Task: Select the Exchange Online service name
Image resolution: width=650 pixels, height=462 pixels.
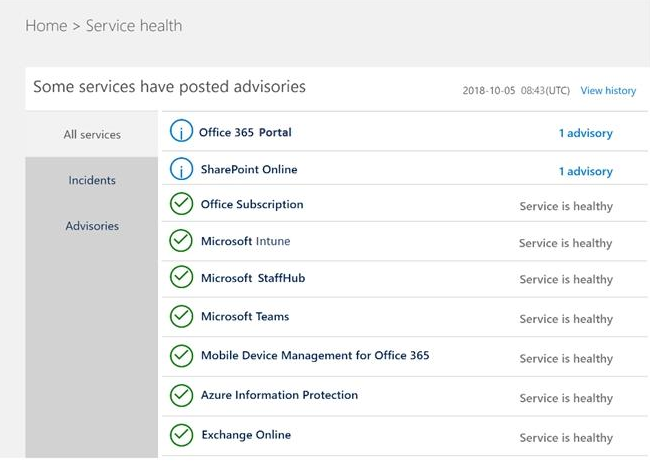Action: pyautogui.click(x=246, y=435)
